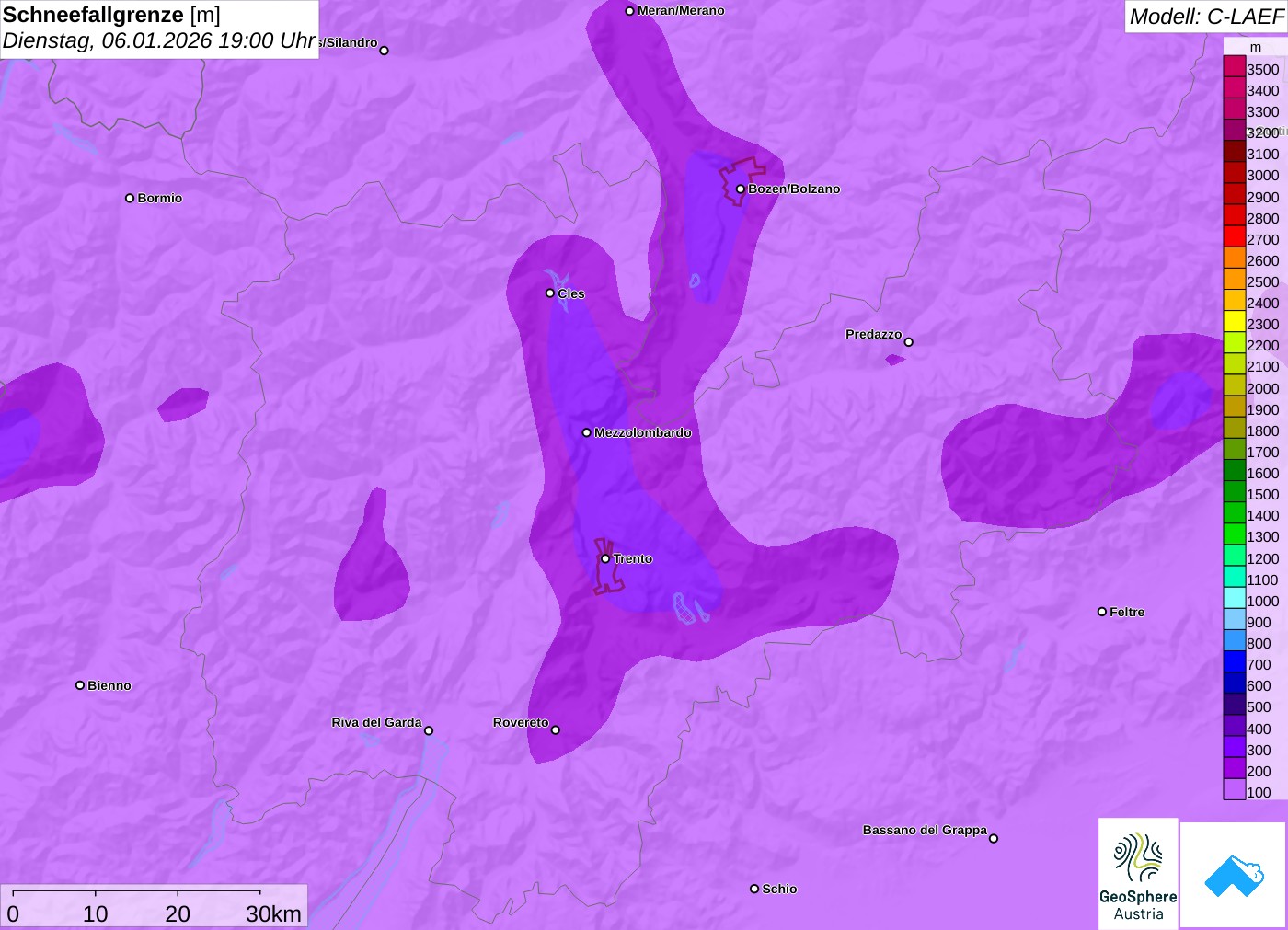Click the Rovereto location marker
Screen dimensions: 1288x930
tap(556, 730)
